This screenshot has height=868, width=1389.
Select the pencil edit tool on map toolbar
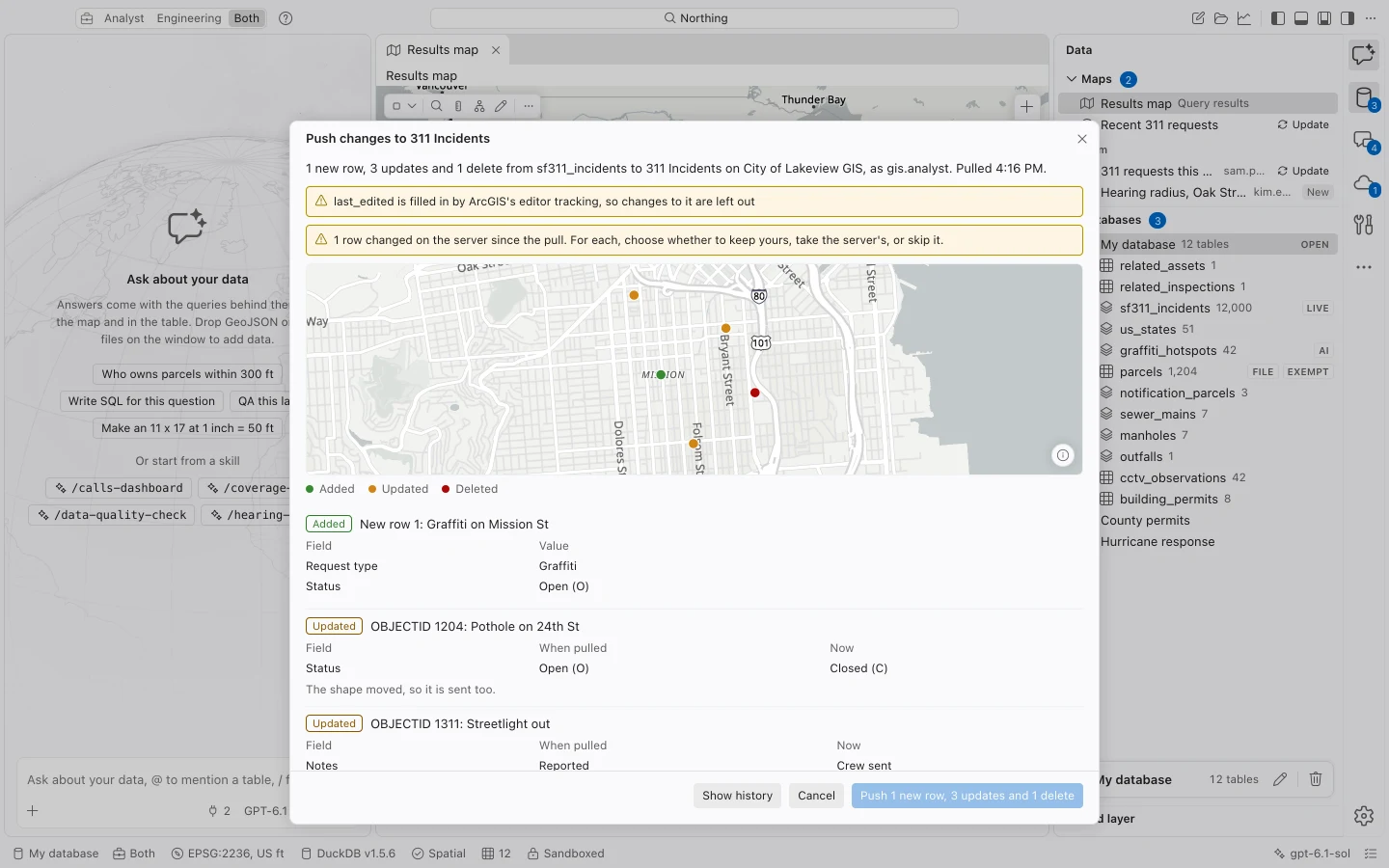point(501,106)
